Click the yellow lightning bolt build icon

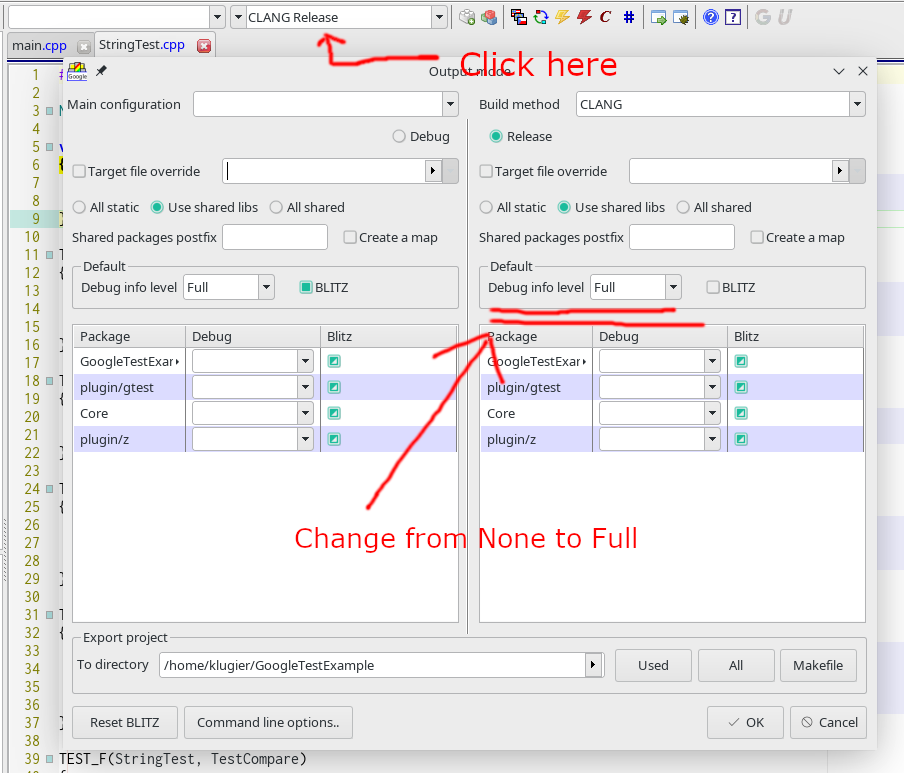pos(562,17)
